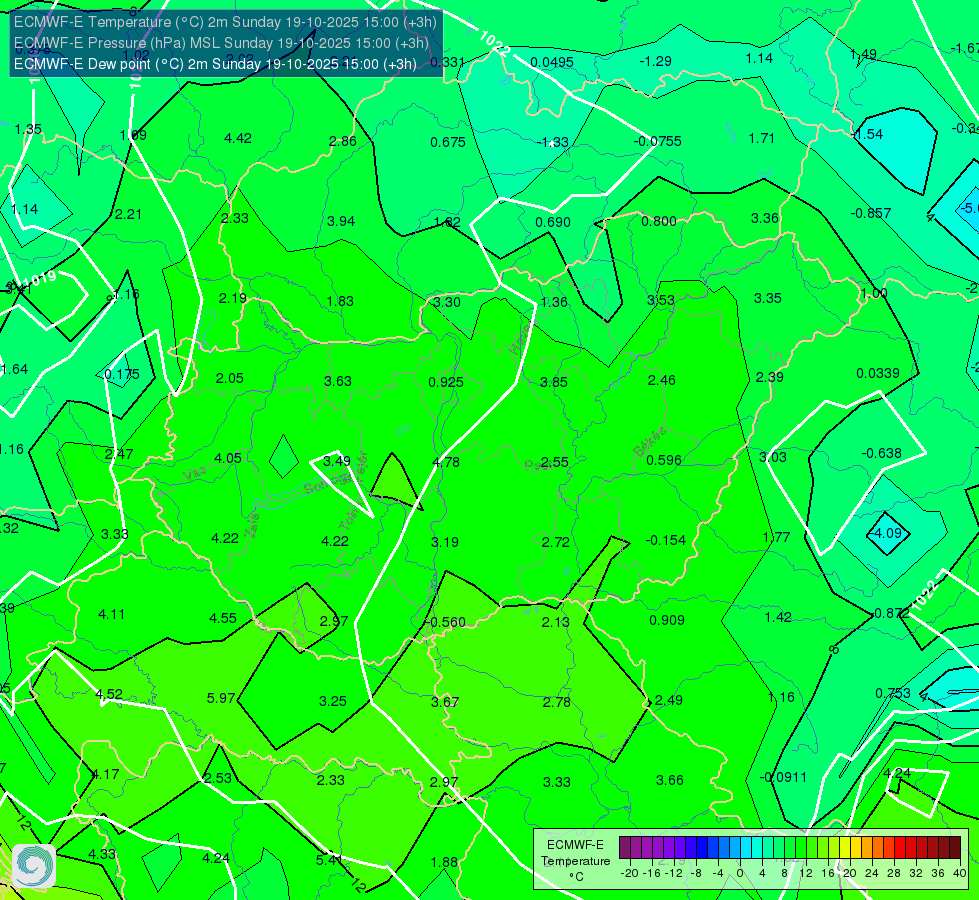Click the dew point value -0.154
Viewport: 979px width, 900px height.
tap(666, 540)
